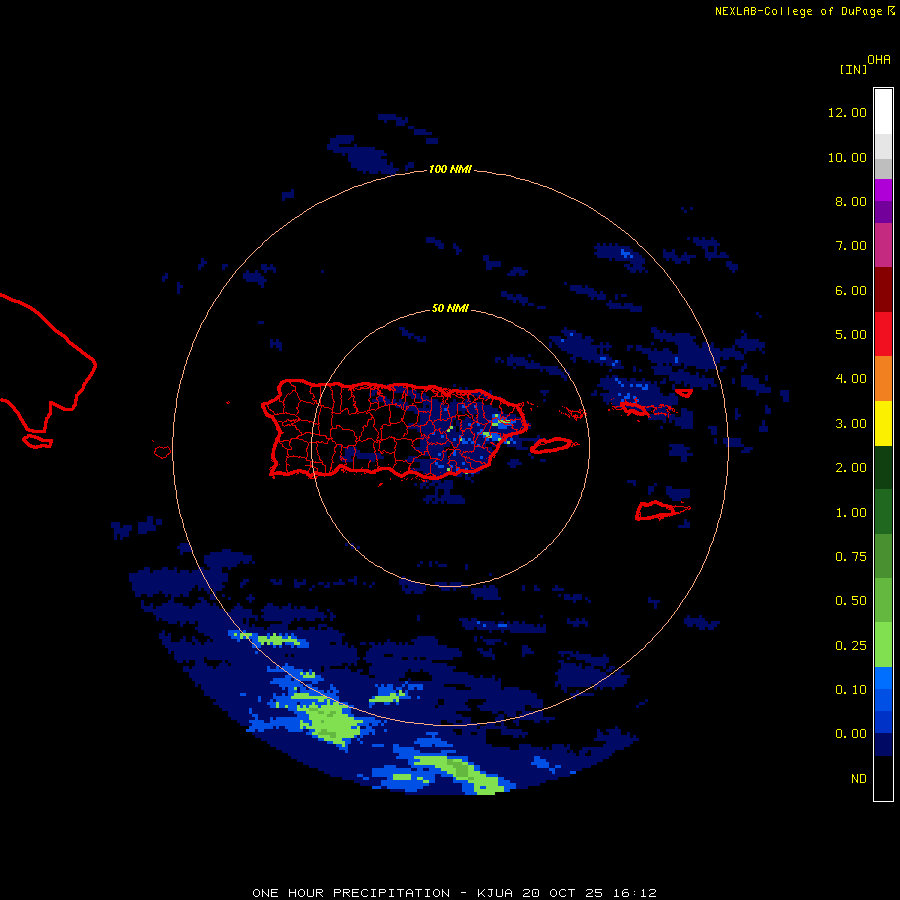Pick the yellow swatch beside 3.00
Viewport: 900px width, 900px height.
pyautogui.click(x=883, y=423)
